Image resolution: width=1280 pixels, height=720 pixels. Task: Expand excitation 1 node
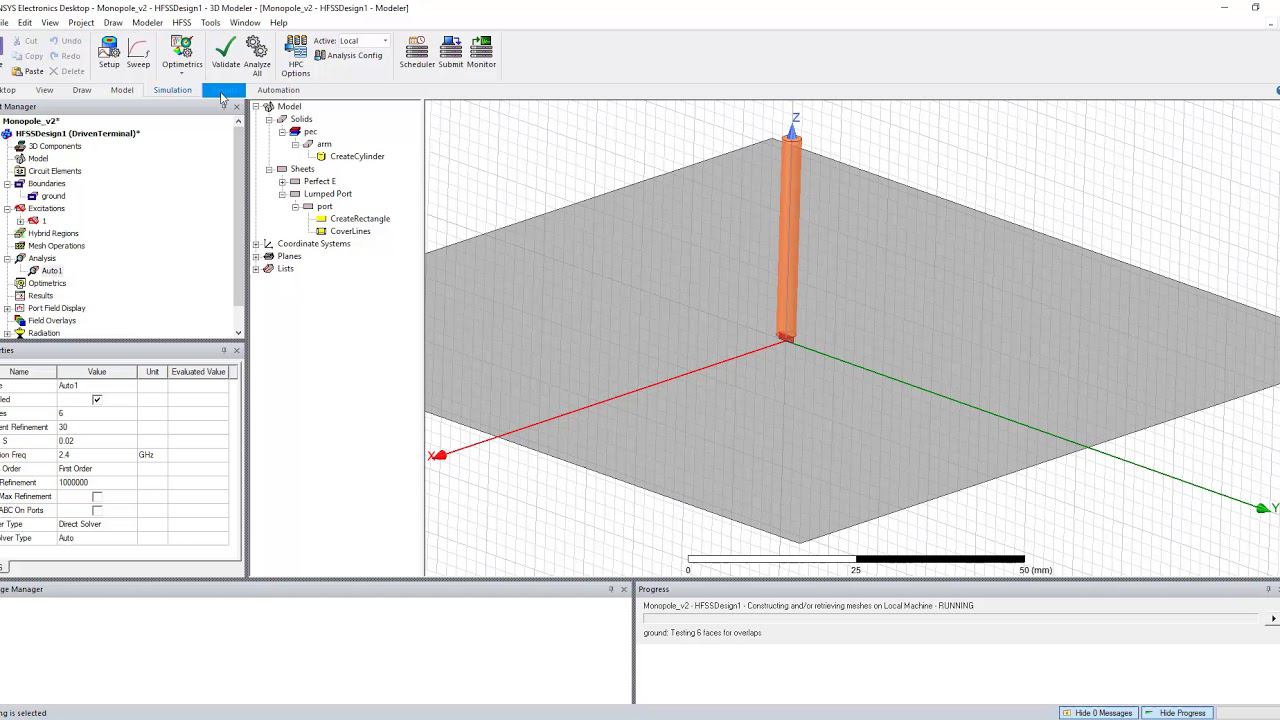[x=20, y=221]
